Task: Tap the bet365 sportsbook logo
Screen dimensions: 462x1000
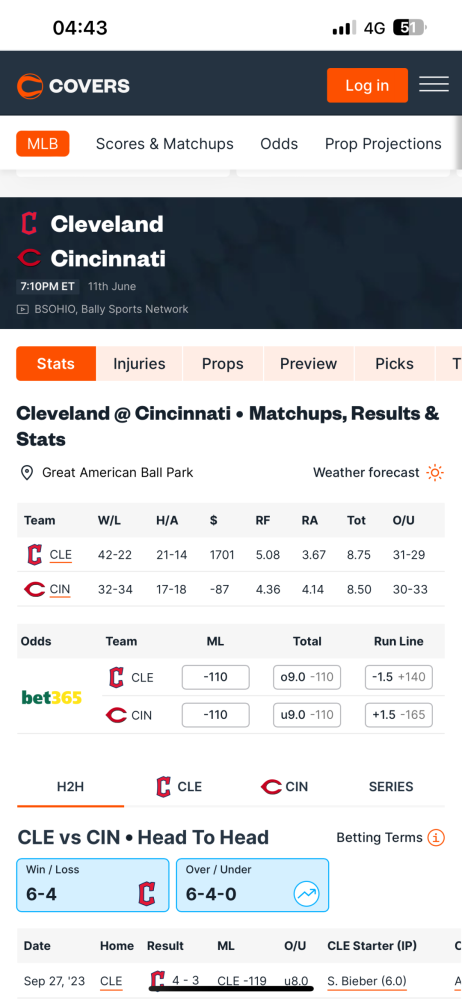Action: (52, 697)
